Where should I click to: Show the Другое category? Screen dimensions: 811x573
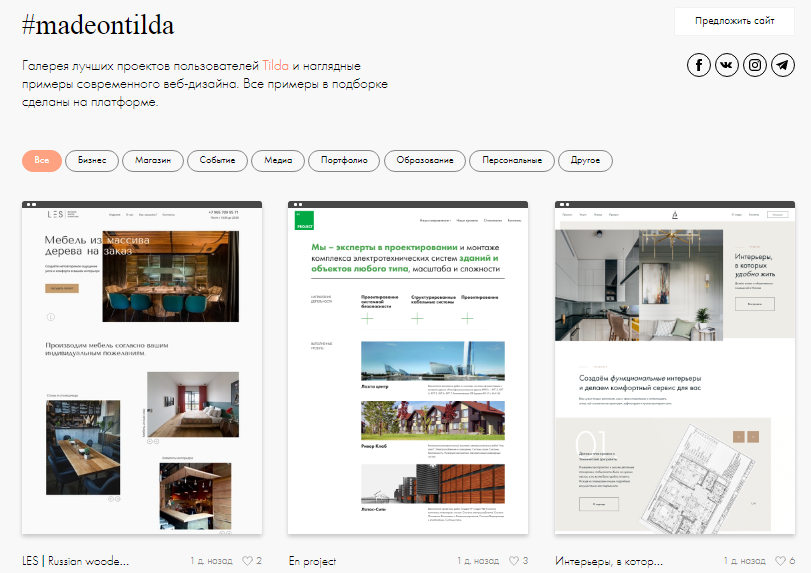[585, 160]
